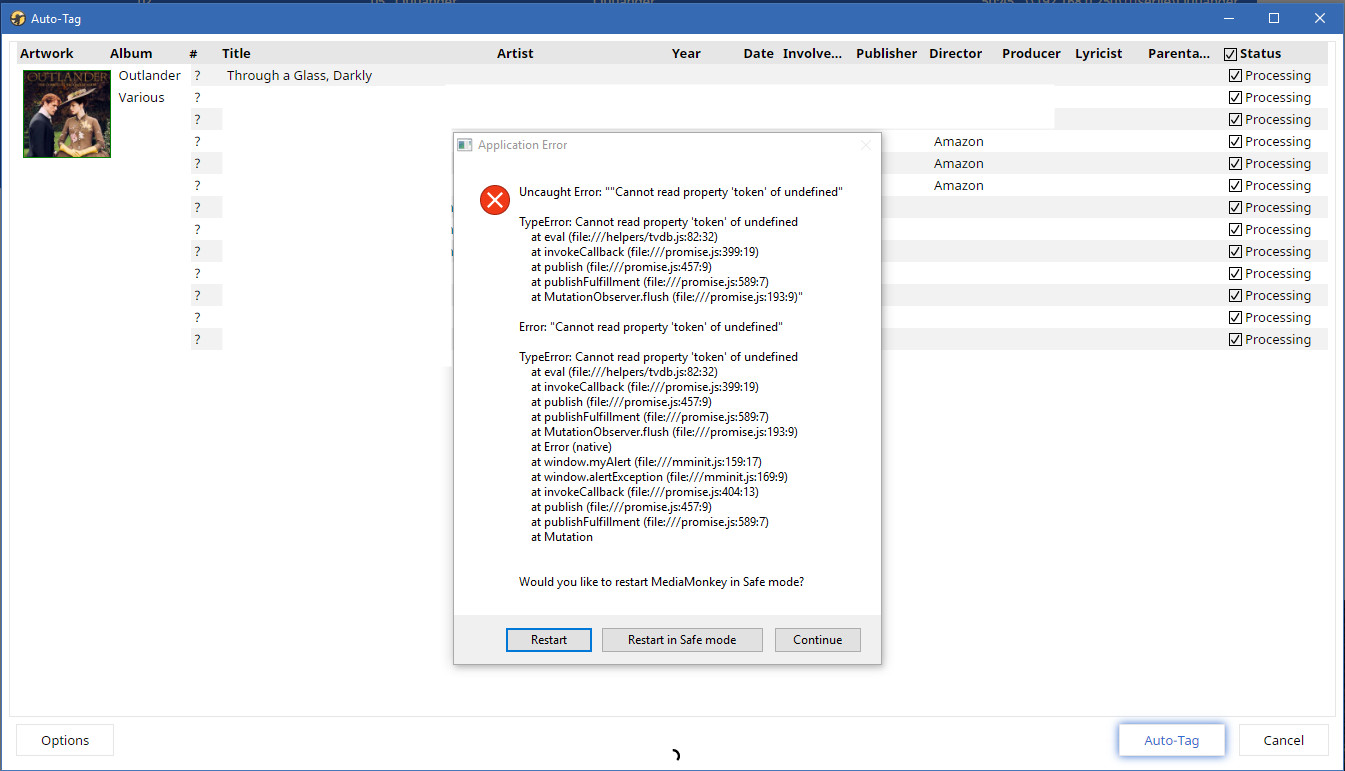Sort by the Artist column header
Screen dimensions: 1345x771
pyautogui.click(x=515, y=54)
